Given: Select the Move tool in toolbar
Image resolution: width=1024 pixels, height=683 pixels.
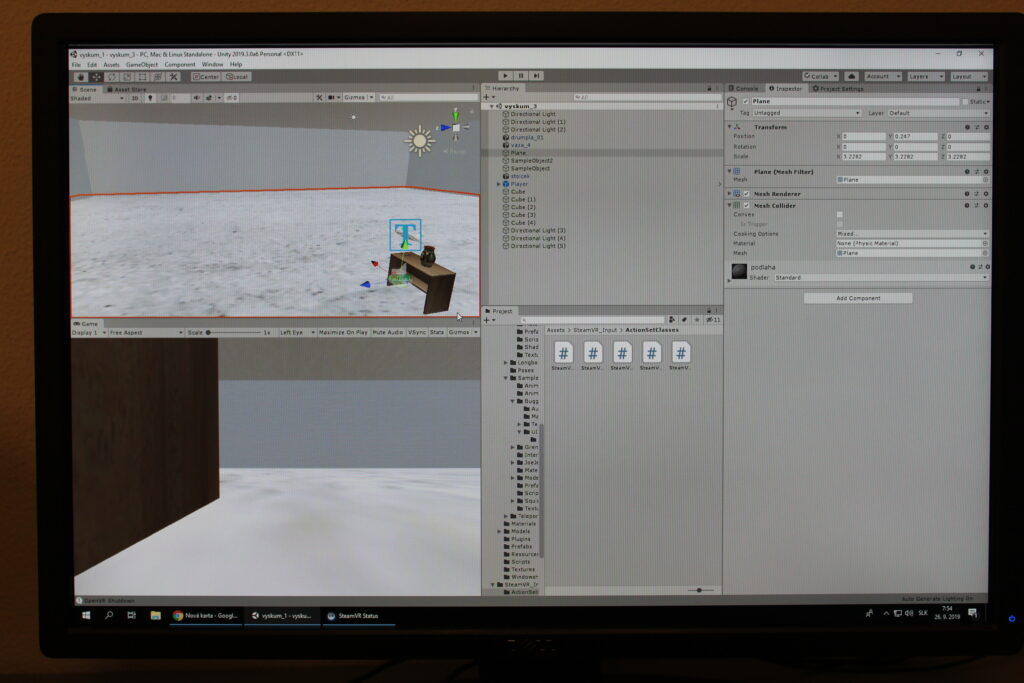Looking at the screenshot, I should click(96, 76).
